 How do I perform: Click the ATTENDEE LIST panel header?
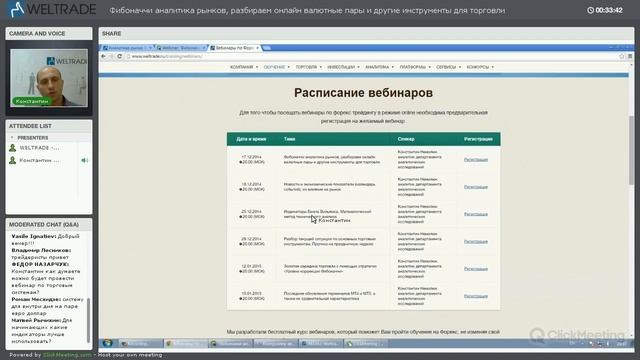pos(49,126)
